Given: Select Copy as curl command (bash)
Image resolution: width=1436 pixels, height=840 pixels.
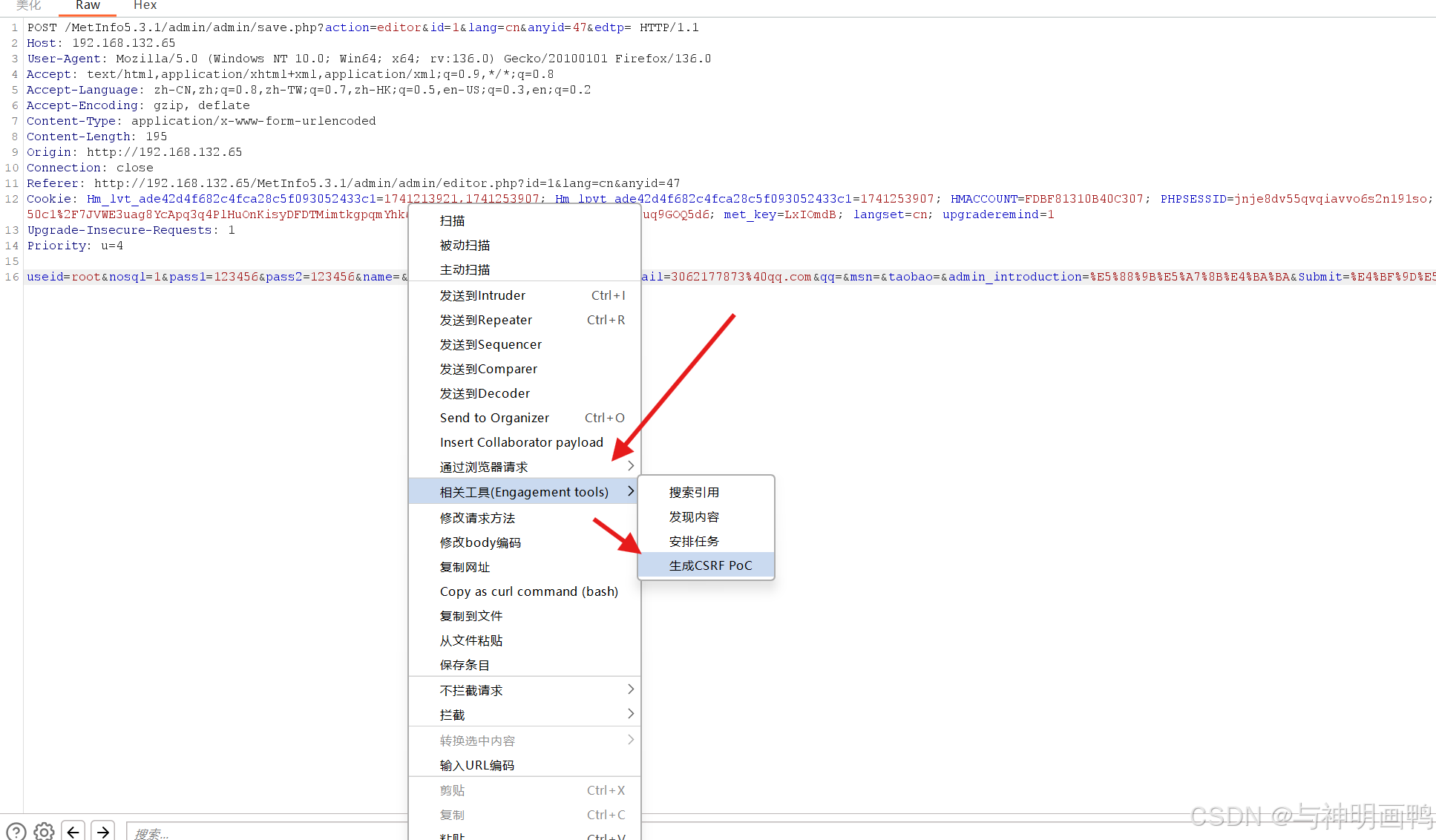Looking at the screenshot, I should (528, 591).
